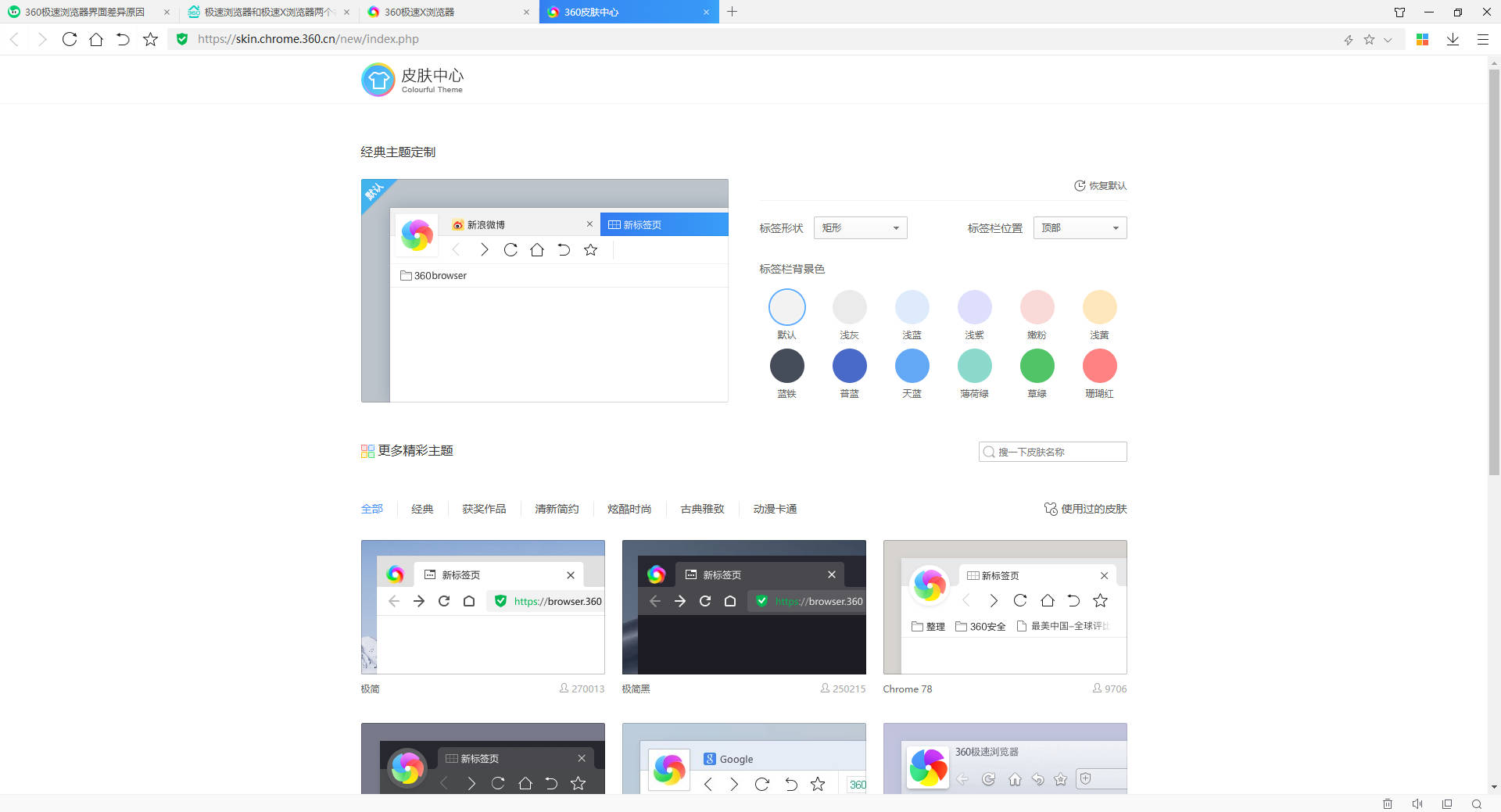Toggle the sound icon in status bar

[x=1417, y=803]
